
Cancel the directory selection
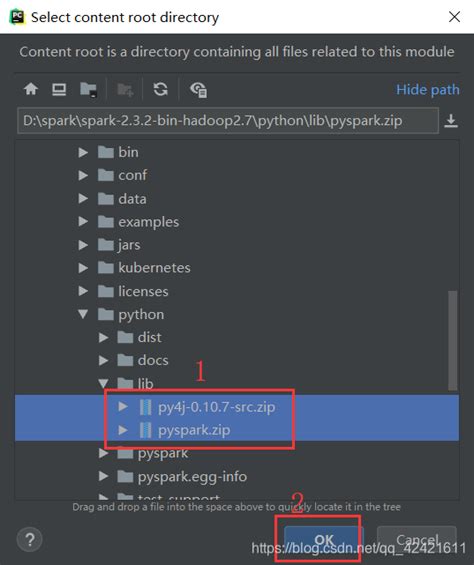(x=417, y=539)
